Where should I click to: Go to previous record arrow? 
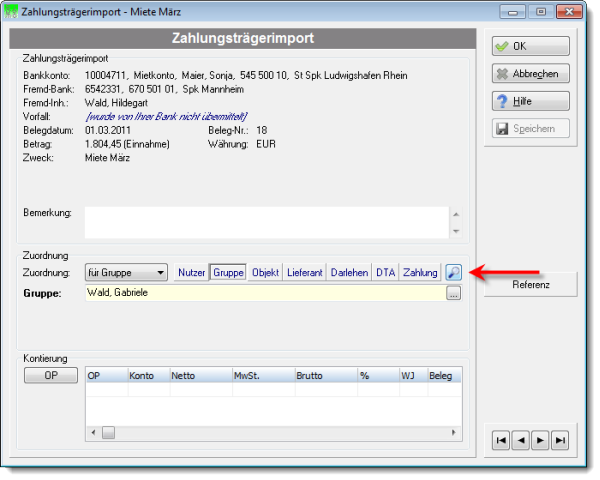click(521, 440)
